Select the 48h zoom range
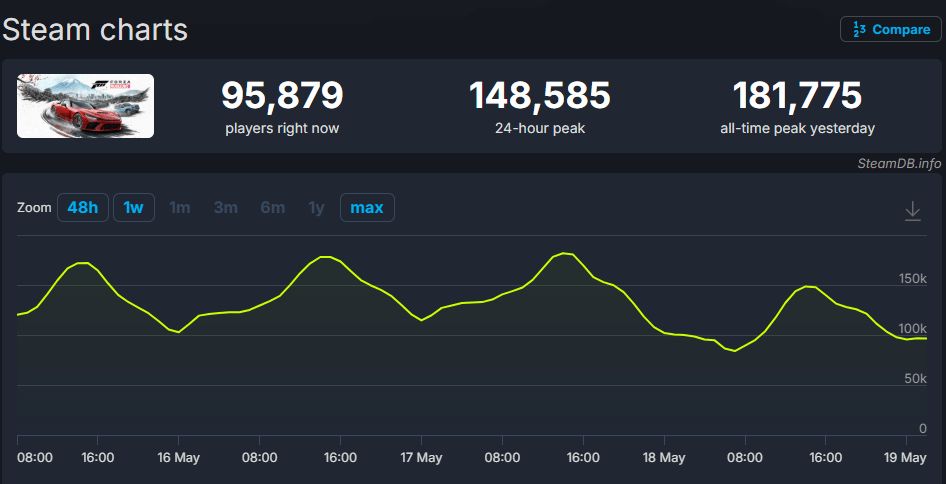The height and width of the screenshot is (484, 946). click(83, 208)
